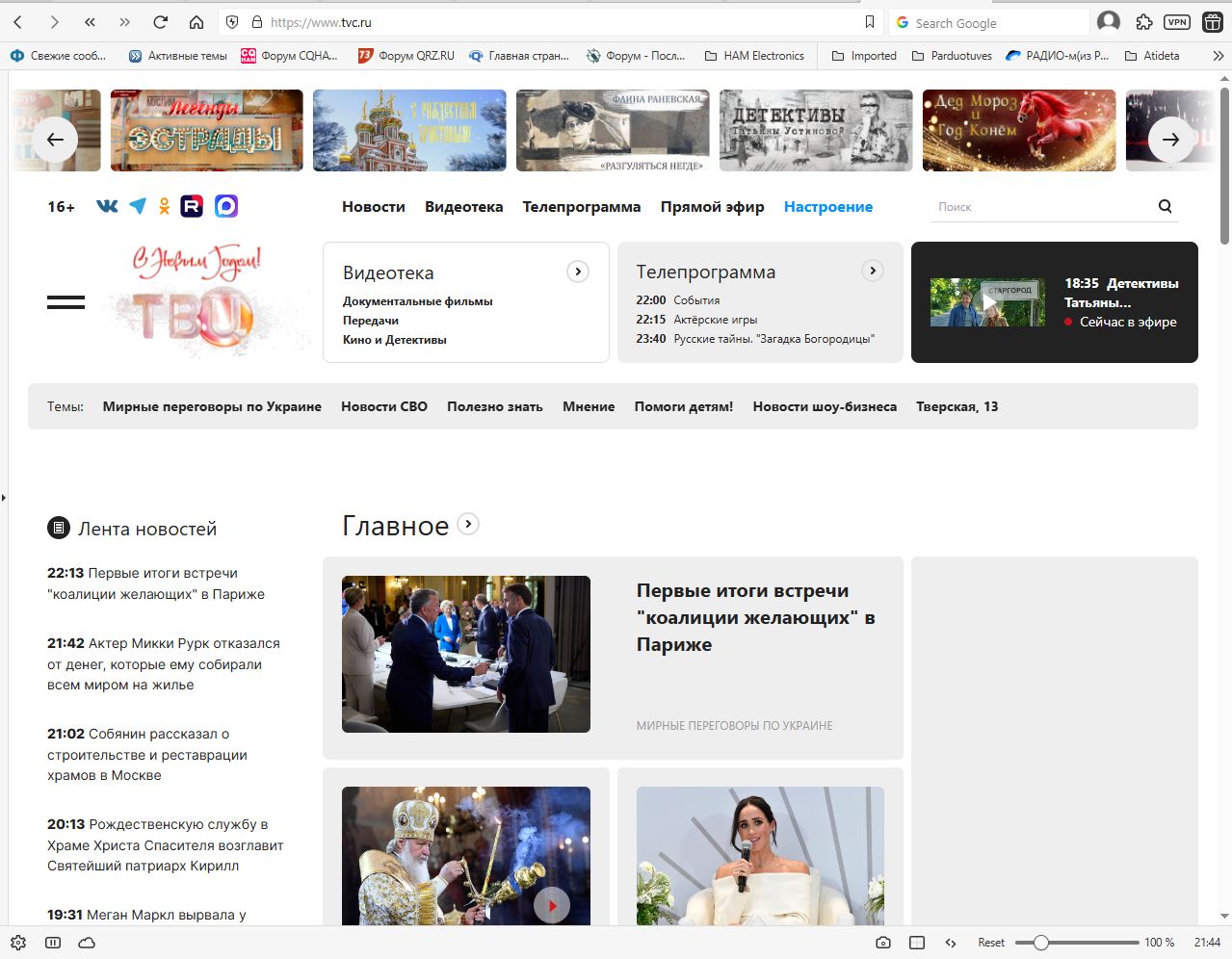Expand the Телепрограмма section arrow

(x=873, y=271)
